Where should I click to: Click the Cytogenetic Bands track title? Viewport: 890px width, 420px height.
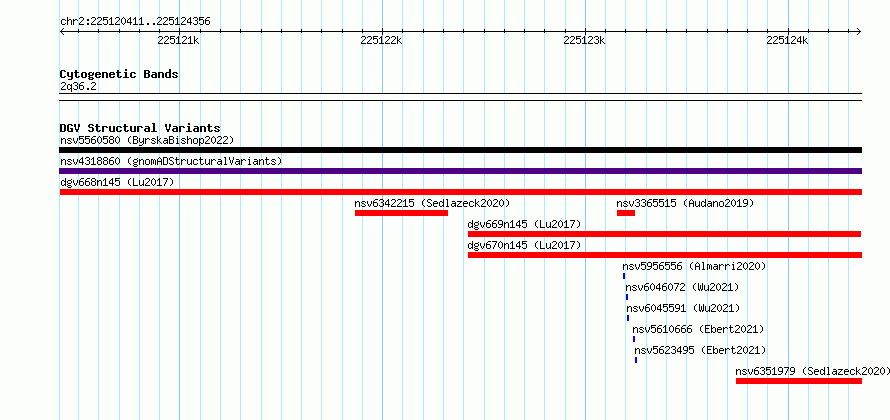pyautogui.click(x=119, y=74)
